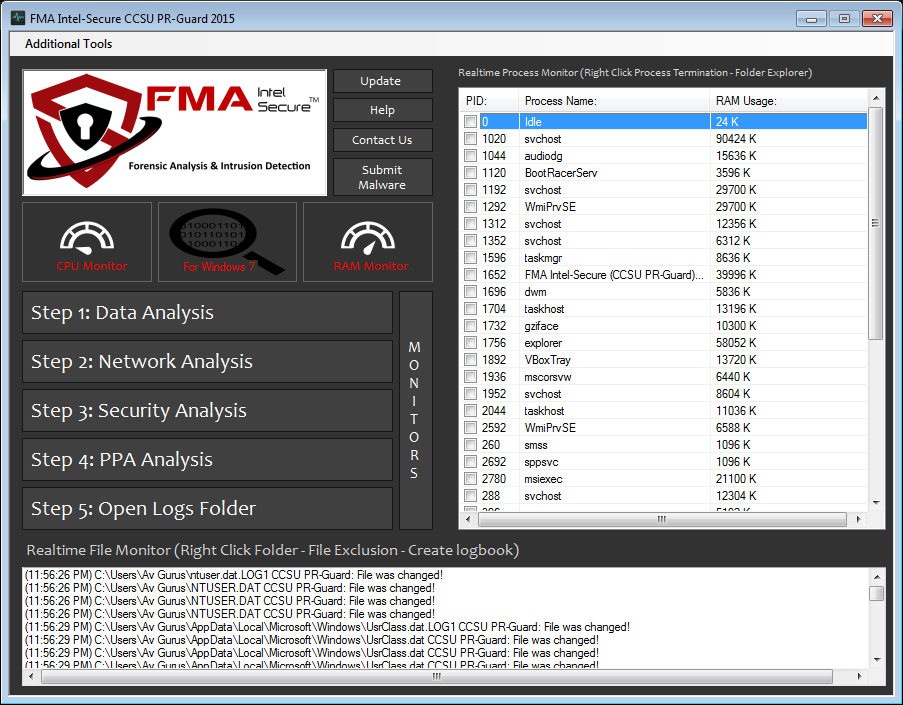Click the Submit Malware button
The image size is (903, 705).
click(x=382, y=177)
